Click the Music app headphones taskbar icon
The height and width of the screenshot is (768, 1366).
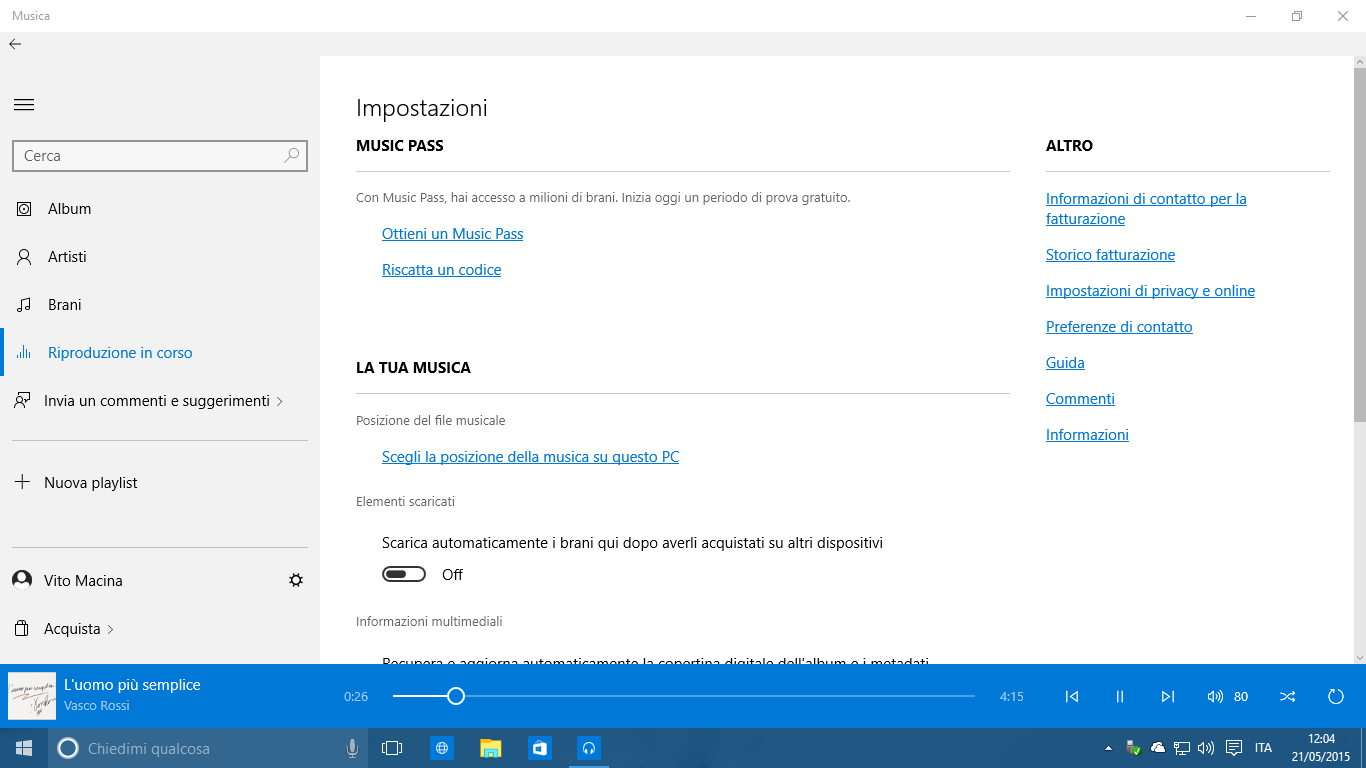point(589,748)
